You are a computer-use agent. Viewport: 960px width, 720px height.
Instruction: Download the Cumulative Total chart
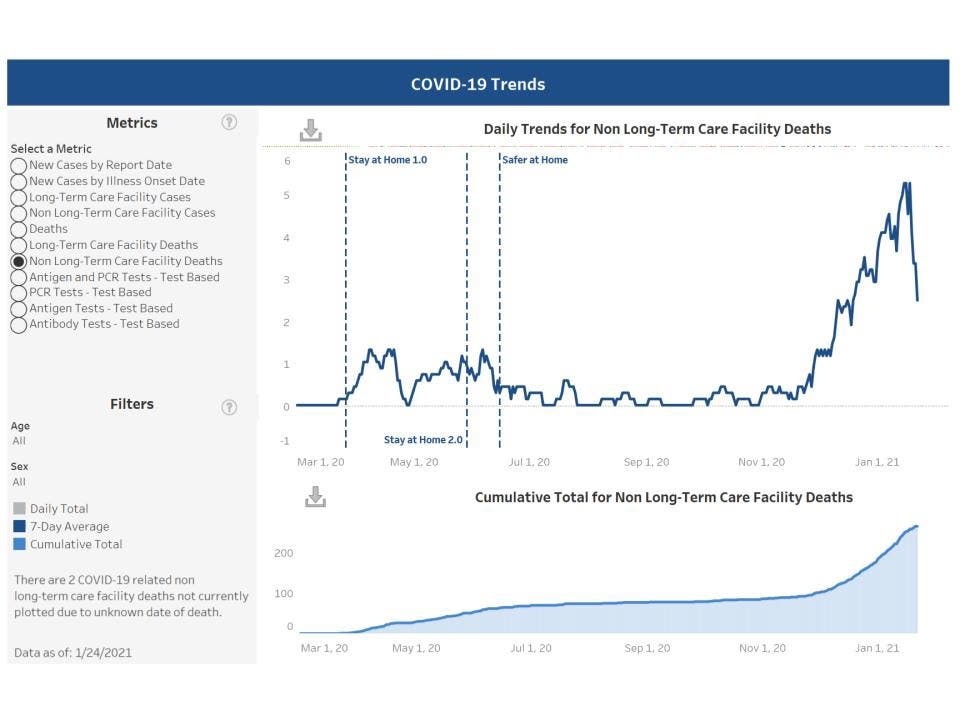pyautogui.click(x=315, y=496)
